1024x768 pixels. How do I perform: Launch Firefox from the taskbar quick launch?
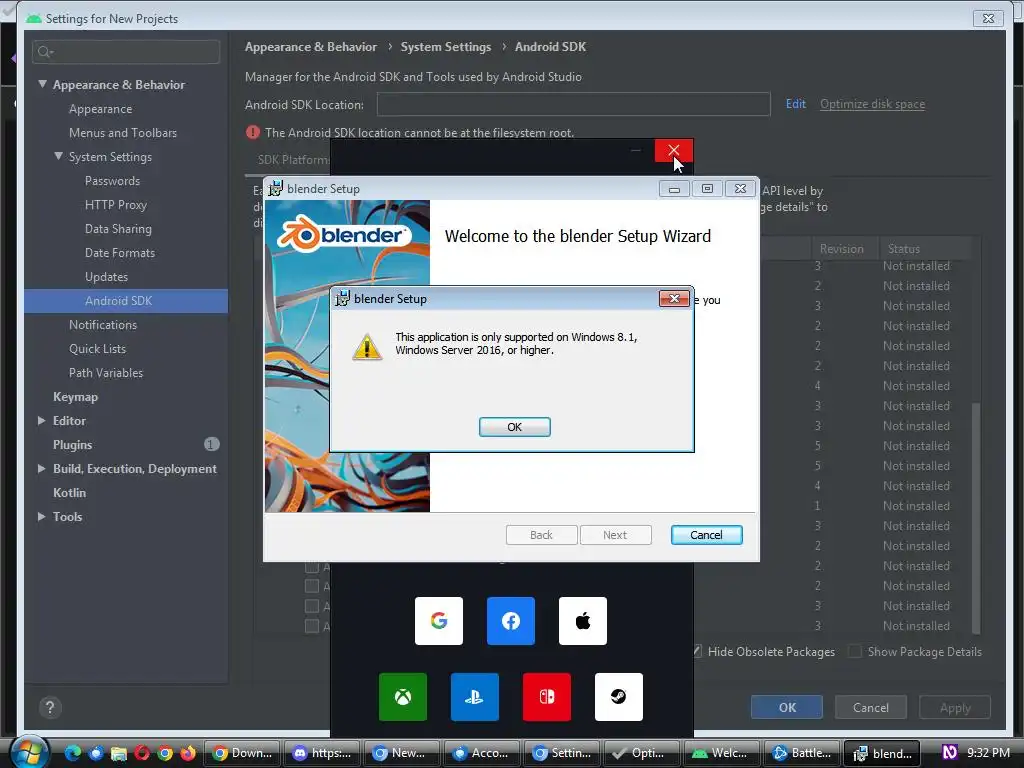tap(188, 753)
